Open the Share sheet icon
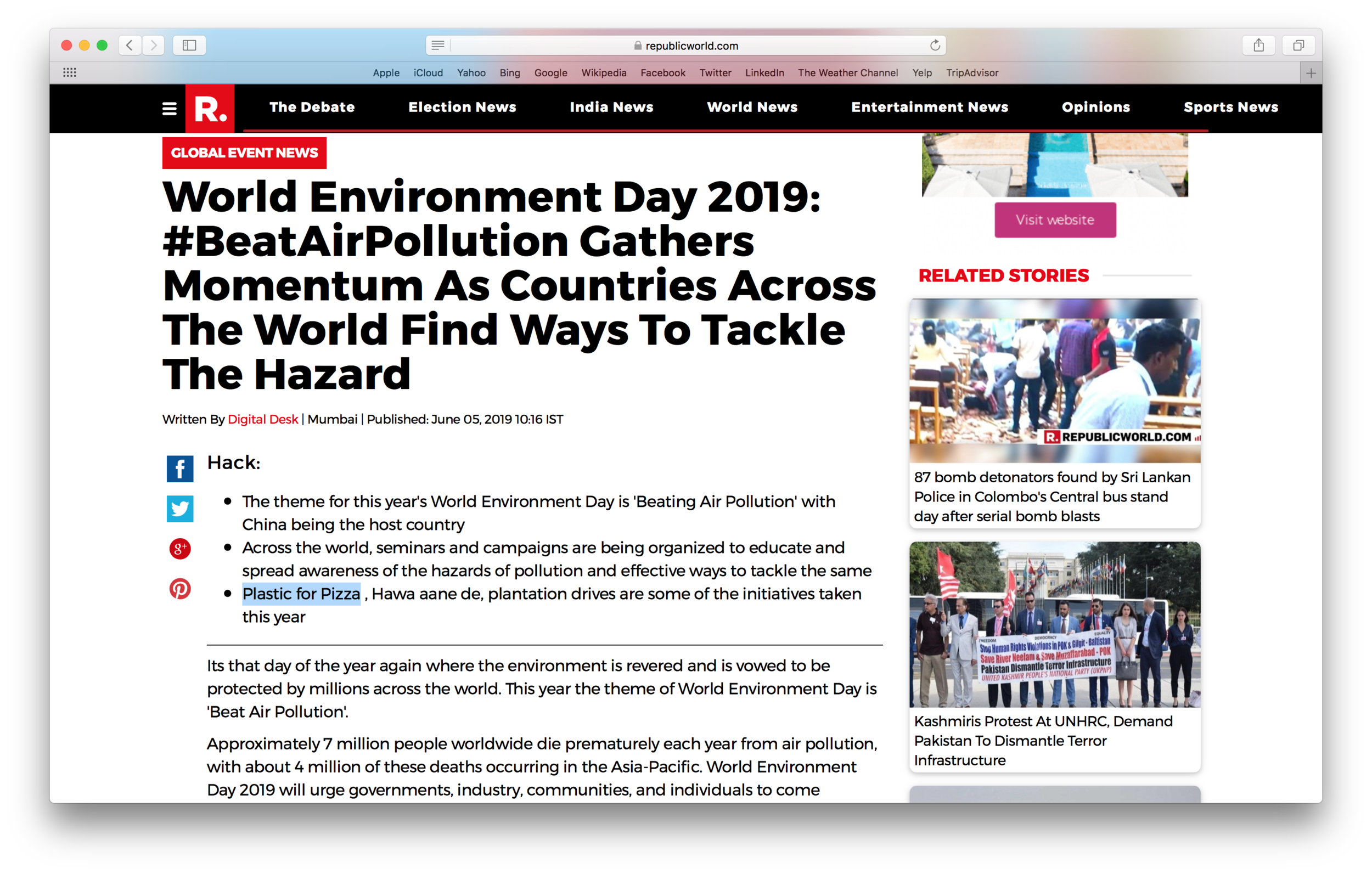Image resolution: width=1372 pixels, height=874 pixels. coord(1258,45)
